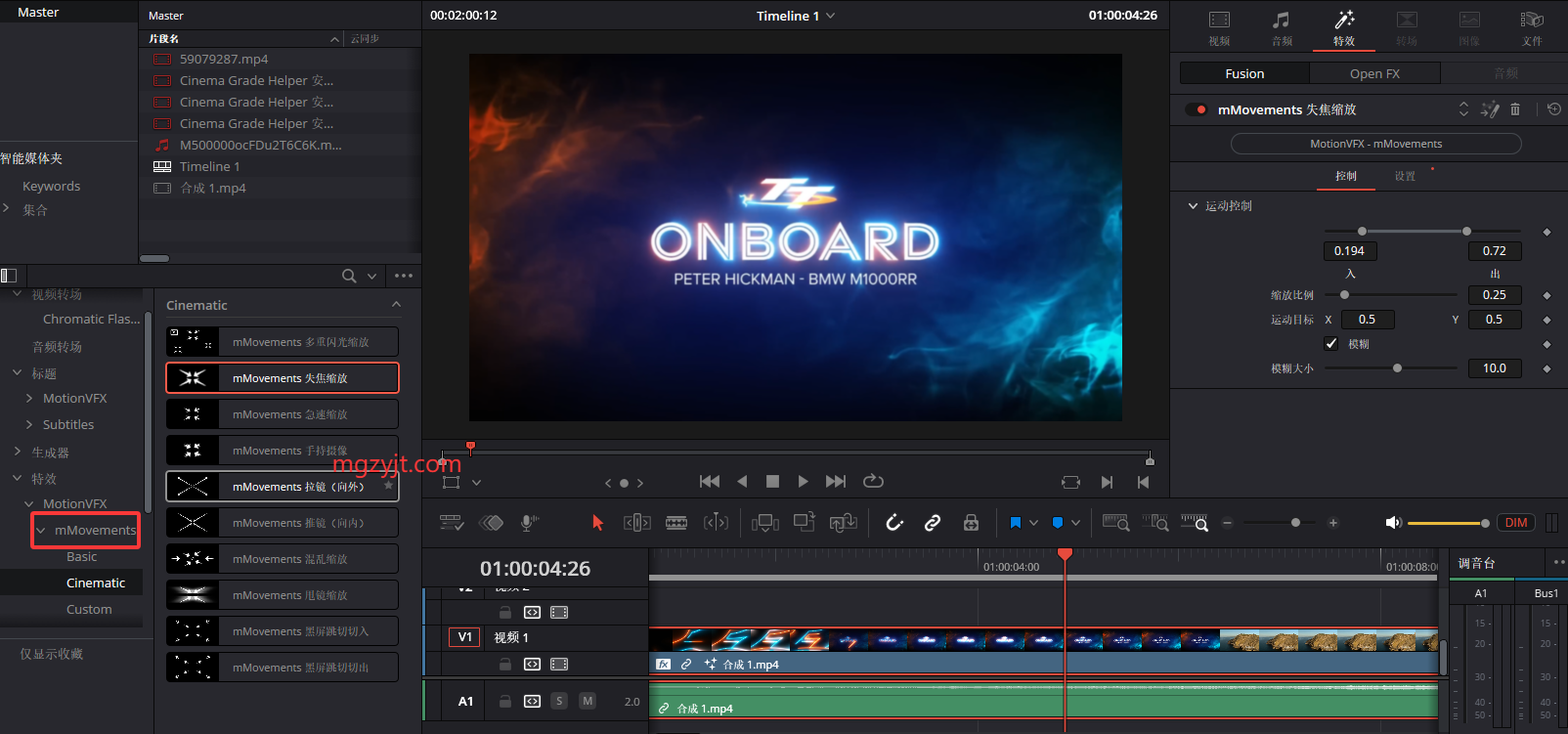The image size is (1568, 734).
Task: Collapse the 运动控制 section
Action: click(1193, 206)
